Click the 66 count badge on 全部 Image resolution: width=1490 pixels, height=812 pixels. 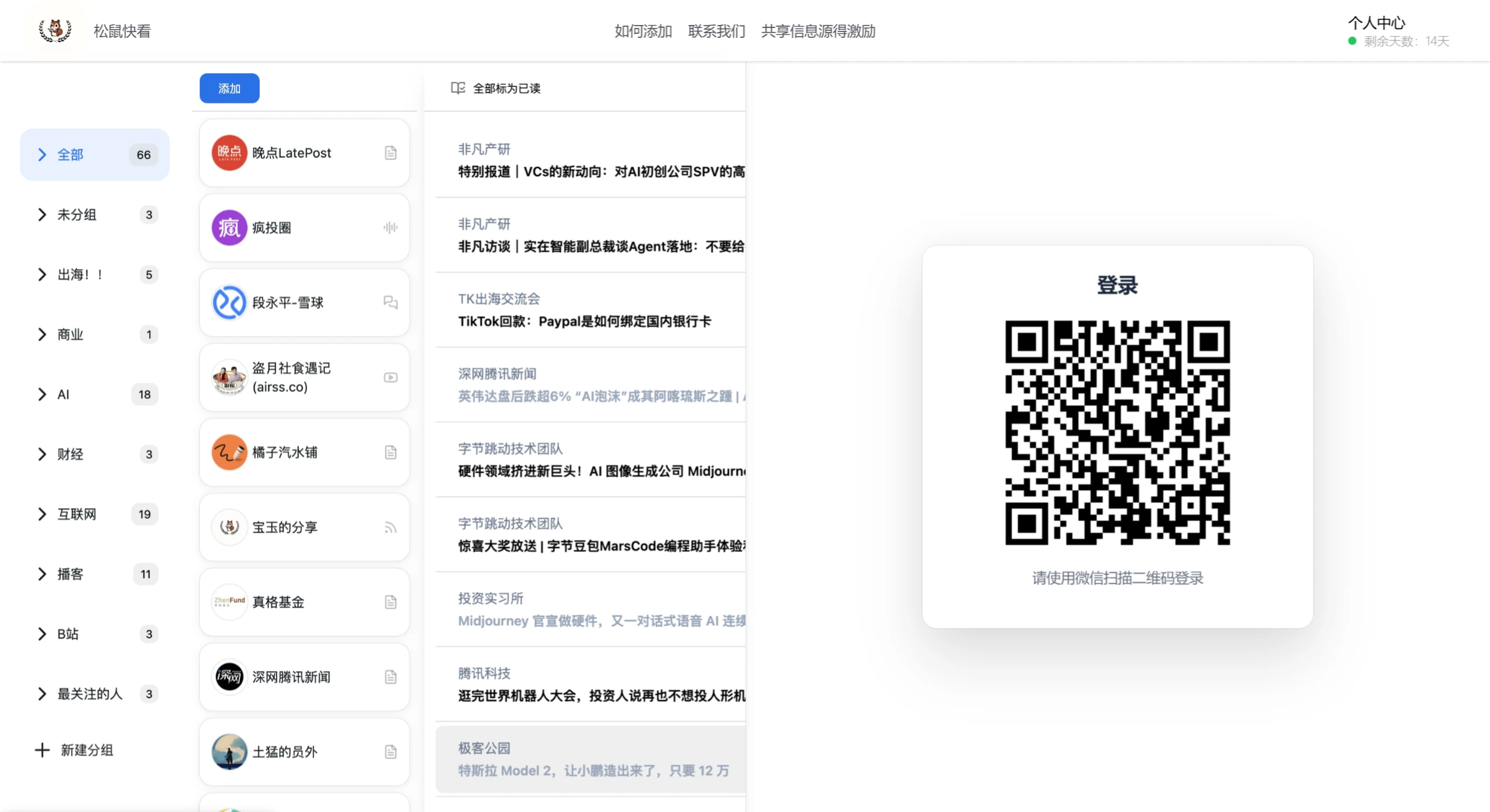click(x=143, y=154)
